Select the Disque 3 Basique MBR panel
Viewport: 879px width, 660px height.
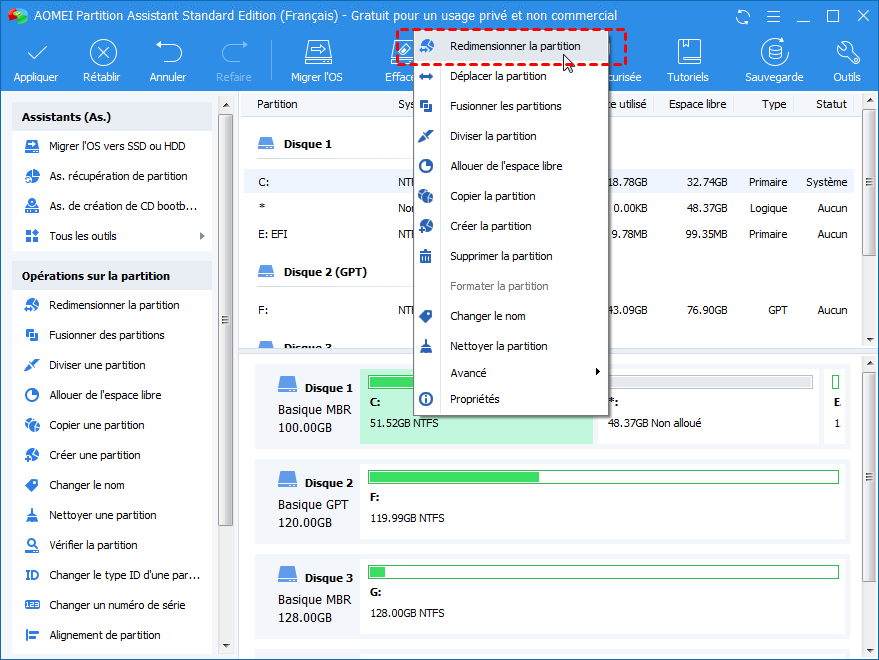[x=308, y=597]
